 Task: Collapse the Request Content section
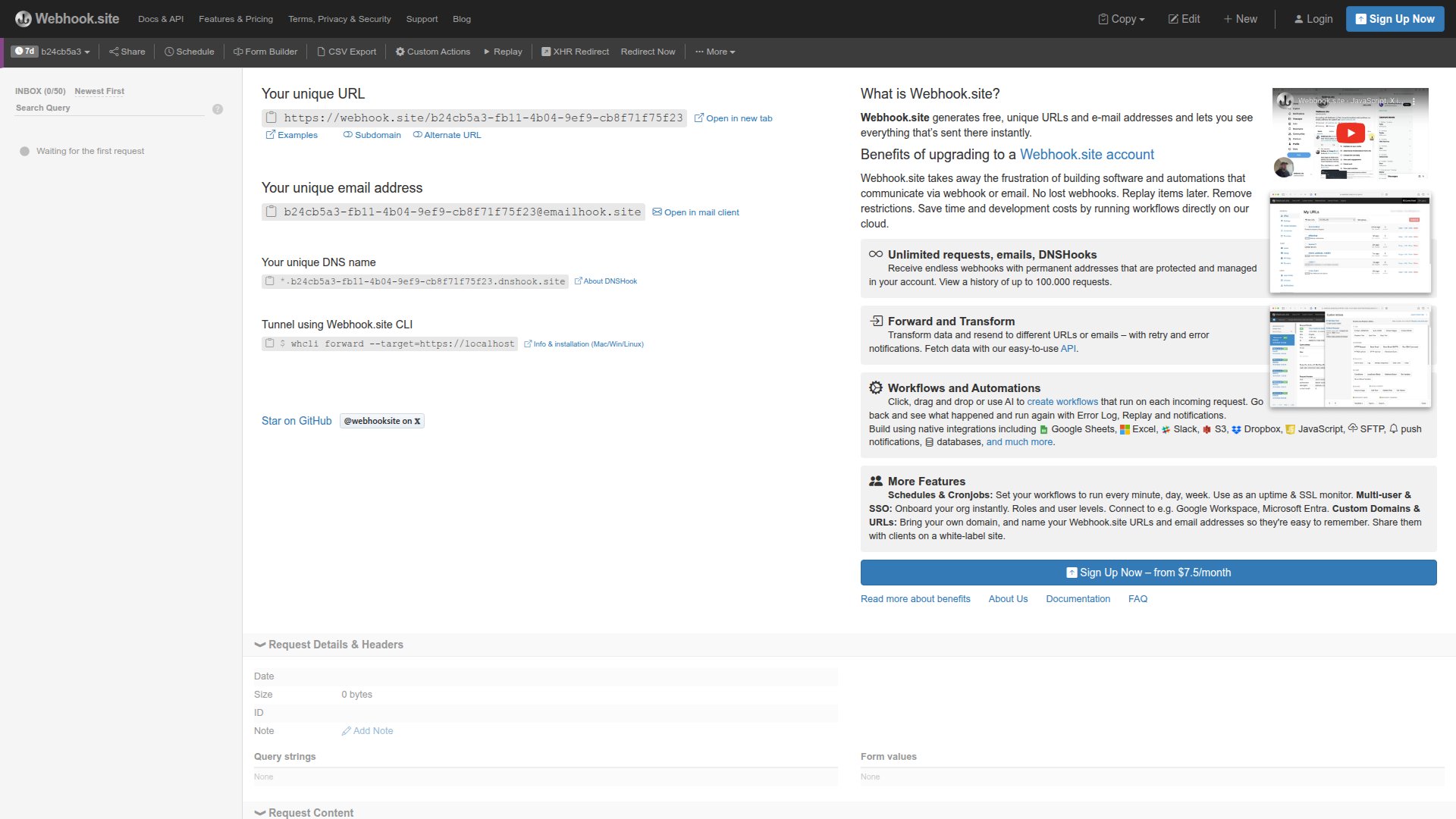tap(304, 812)
